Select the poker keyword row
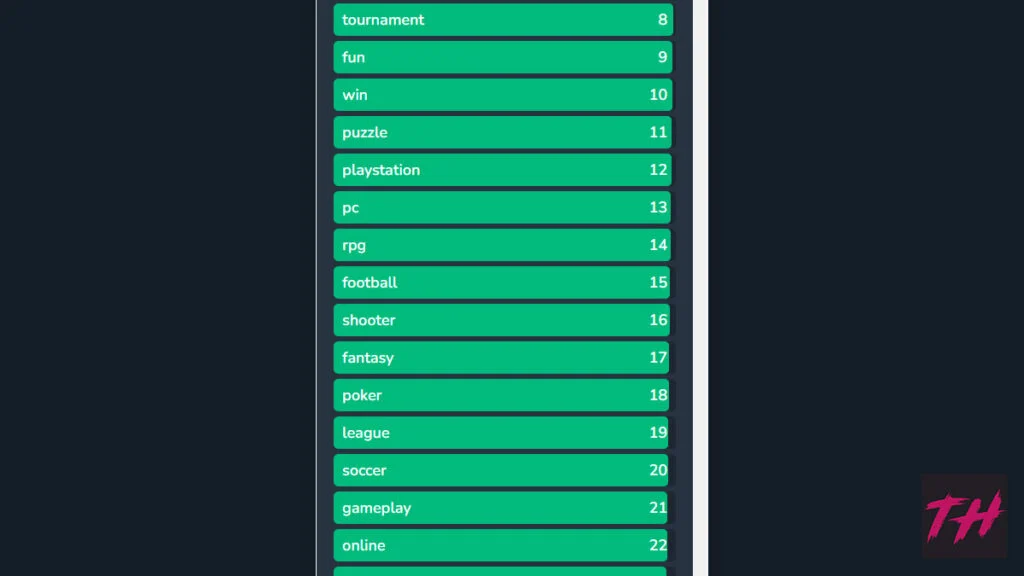Viewport: 1024px width, 576px height. click(x=501, y=395)
